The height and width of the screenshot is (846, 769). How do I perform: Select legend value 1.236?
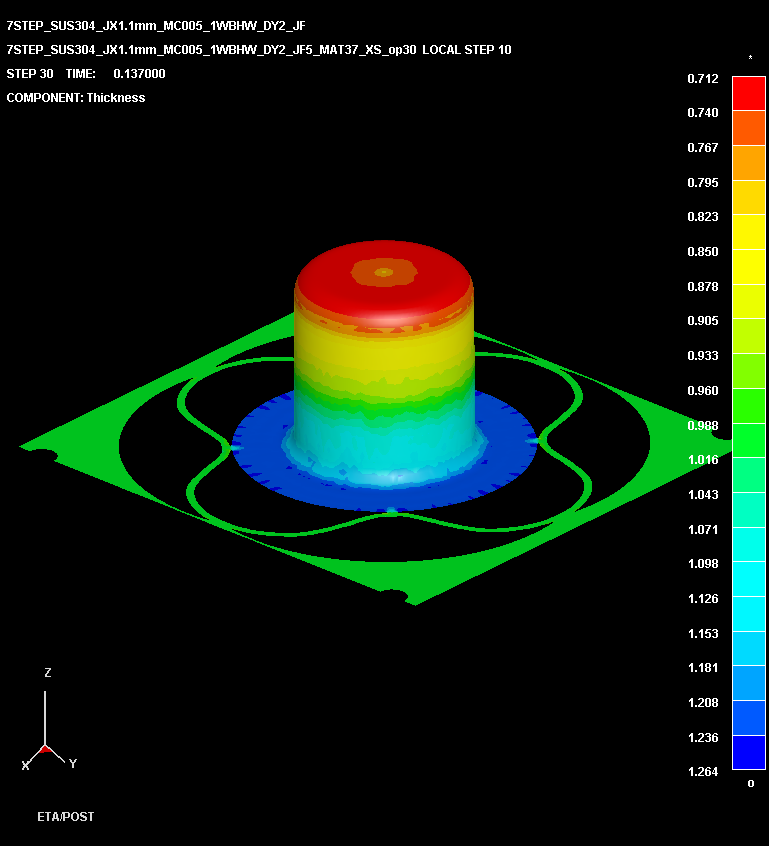tap(703, 737)
